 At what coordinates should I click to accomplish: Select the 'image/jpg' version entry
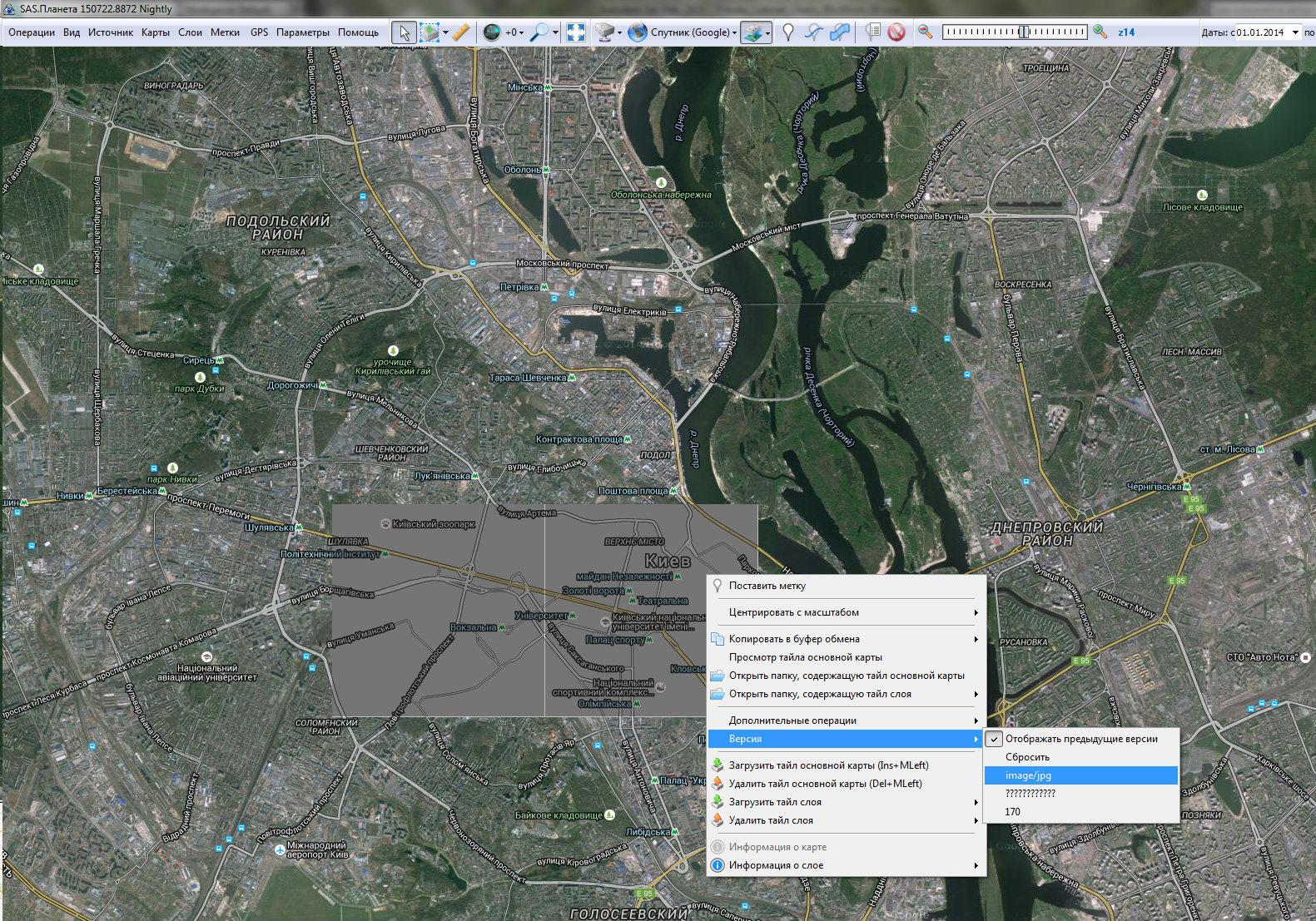[x=1028, y=775]
